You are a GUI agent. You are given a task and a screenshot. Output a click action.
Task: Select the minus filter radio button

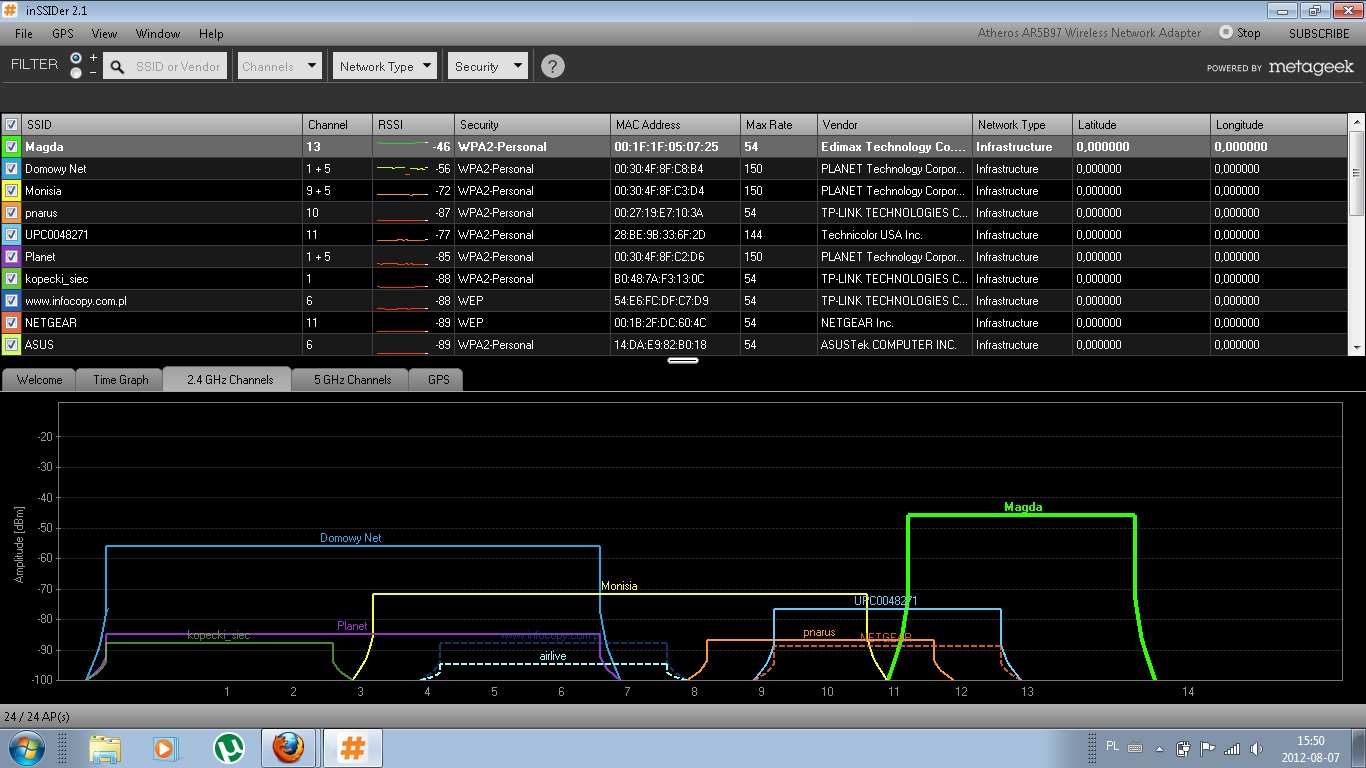click(76, 73)
